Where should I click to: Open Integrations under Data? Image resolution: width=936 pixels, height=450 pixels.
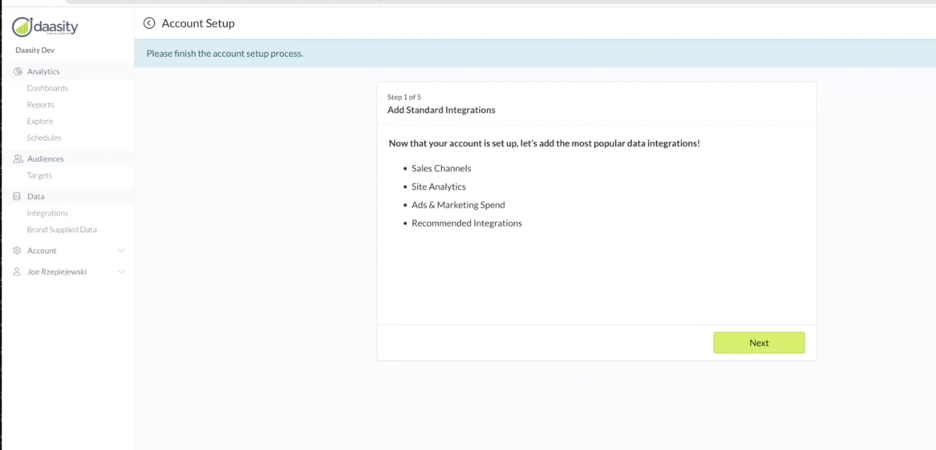pyautogui.click(x=47, y=213)
